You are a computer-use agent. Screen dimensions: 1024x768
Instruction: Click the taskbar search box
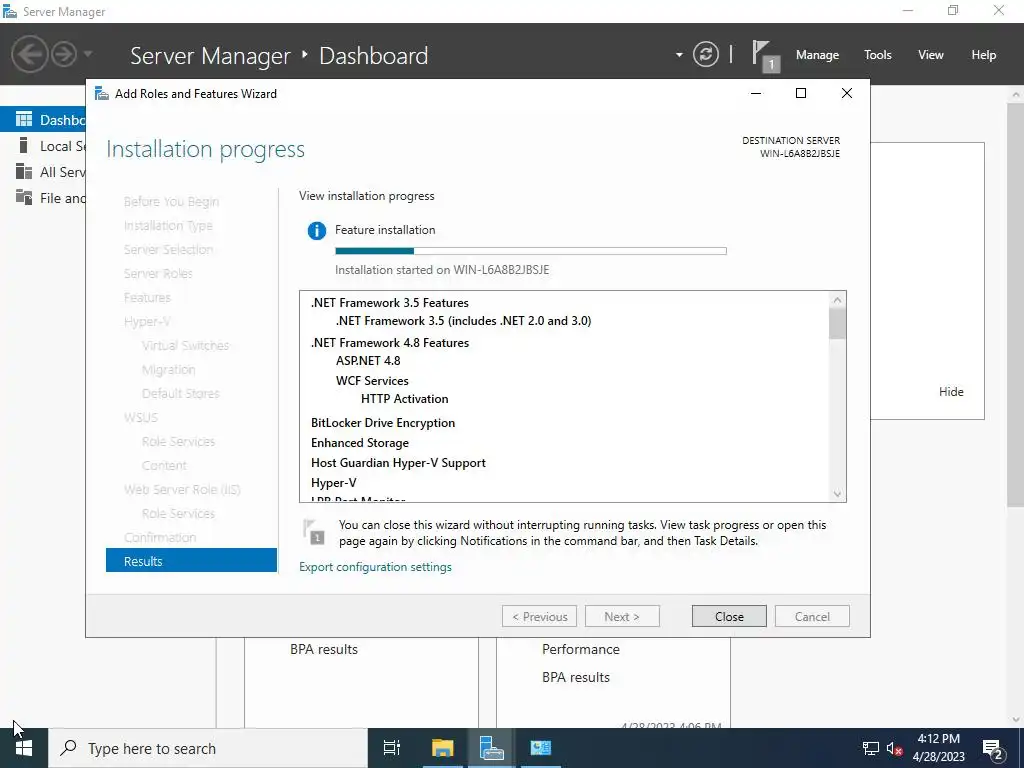pos(208,748)
